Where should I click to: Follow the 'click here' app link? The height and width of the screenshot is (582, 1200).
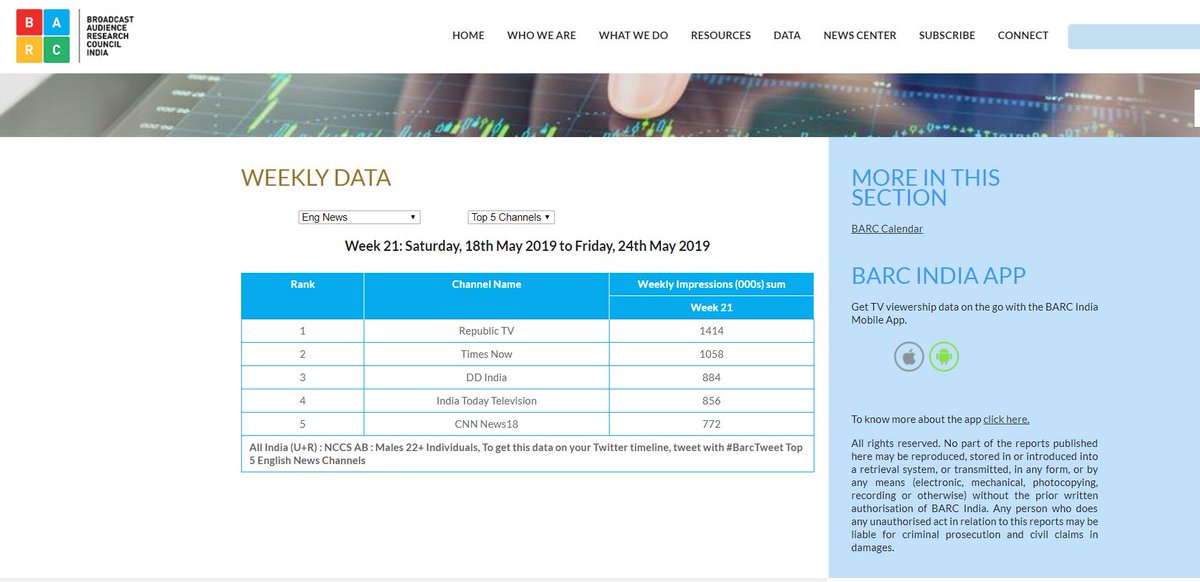[1006, 419]
